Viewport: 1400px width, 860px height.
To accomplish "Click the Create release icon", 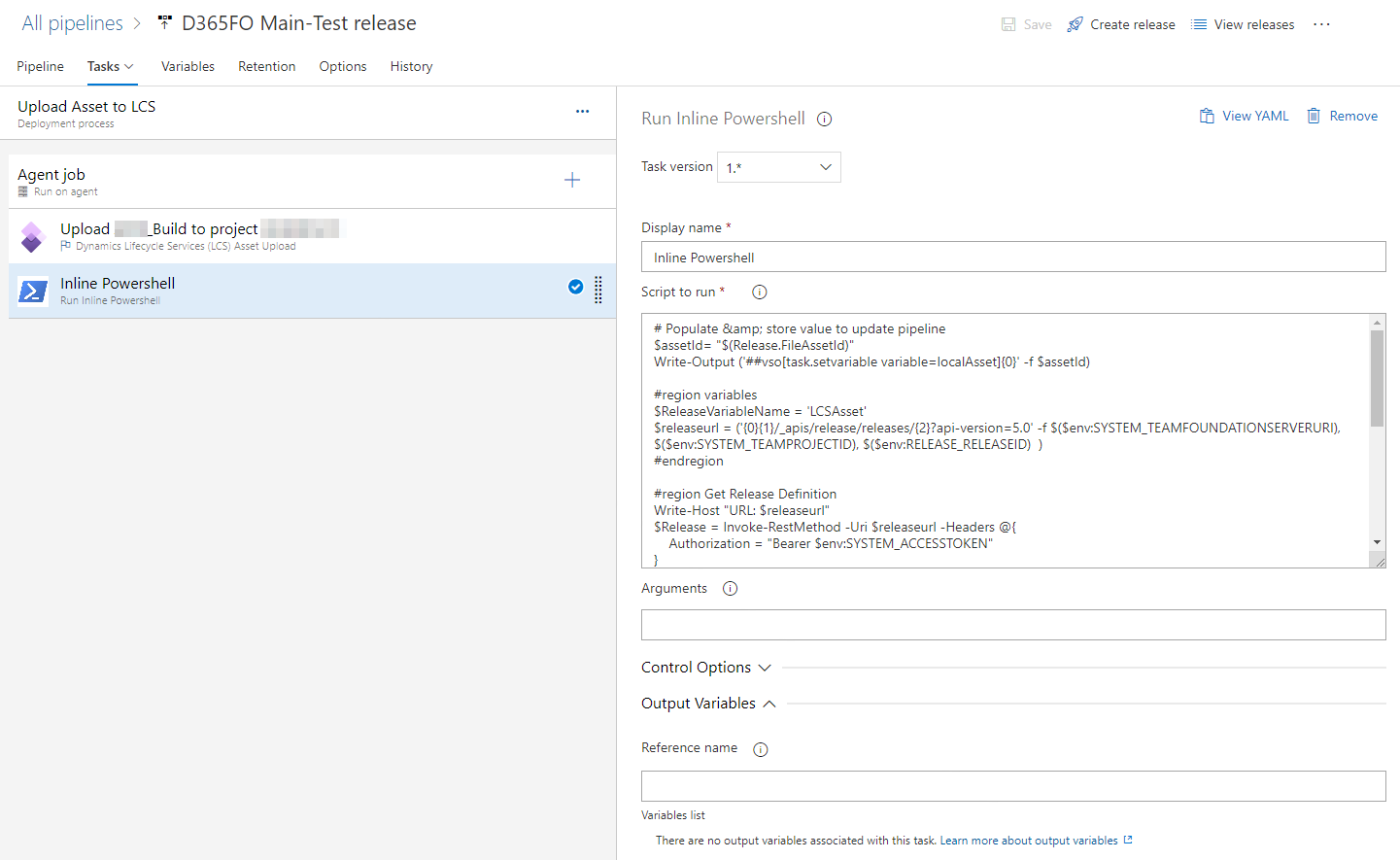I will (1075, 24).
